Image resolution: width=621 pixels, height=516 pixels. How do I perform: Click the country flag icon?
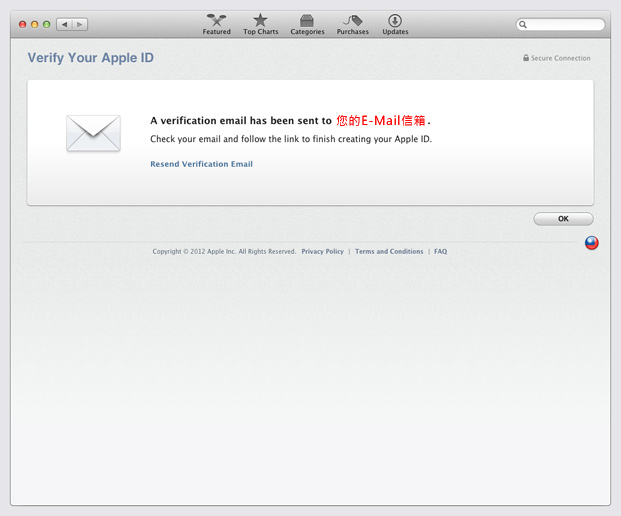pos(592,243)
